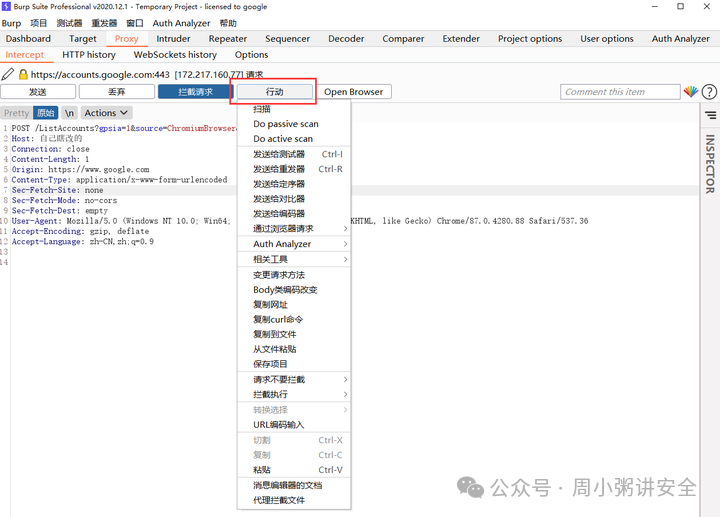Select Do passive scan
Viewport: 720px width, 517px height.
coord(294,124)
